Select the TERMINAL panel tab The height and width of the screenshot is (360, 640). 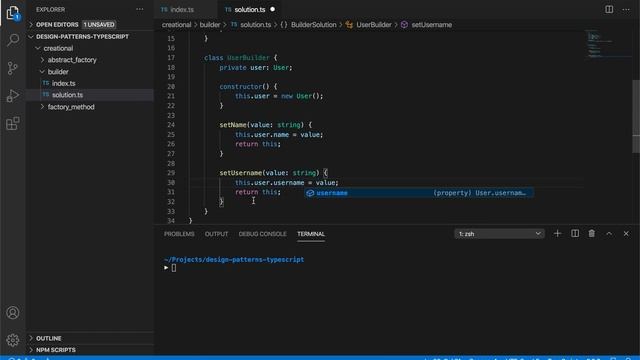(x=311, y=234)
